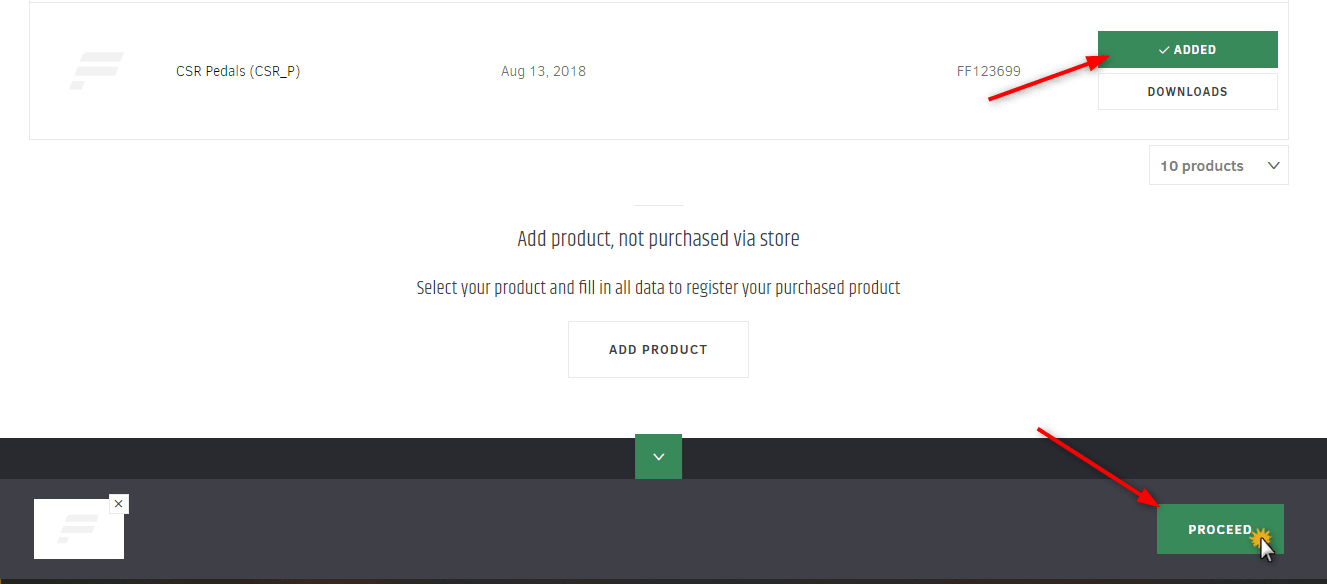This screenshot has height=584, width=1327.
Task: Select the CSR Pedals (CSR_P) product name
Action: (x=238, y=71)
